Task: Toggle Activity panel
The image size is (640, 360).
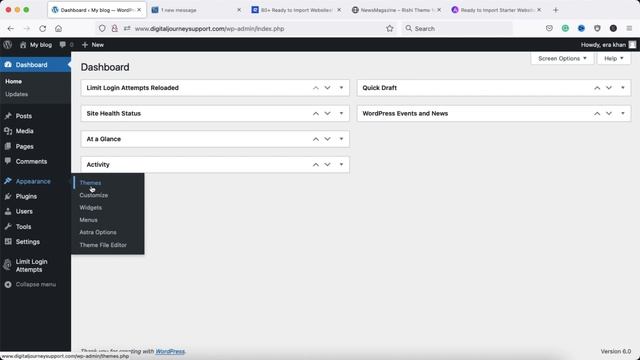Action: click(x=341, y=164)
